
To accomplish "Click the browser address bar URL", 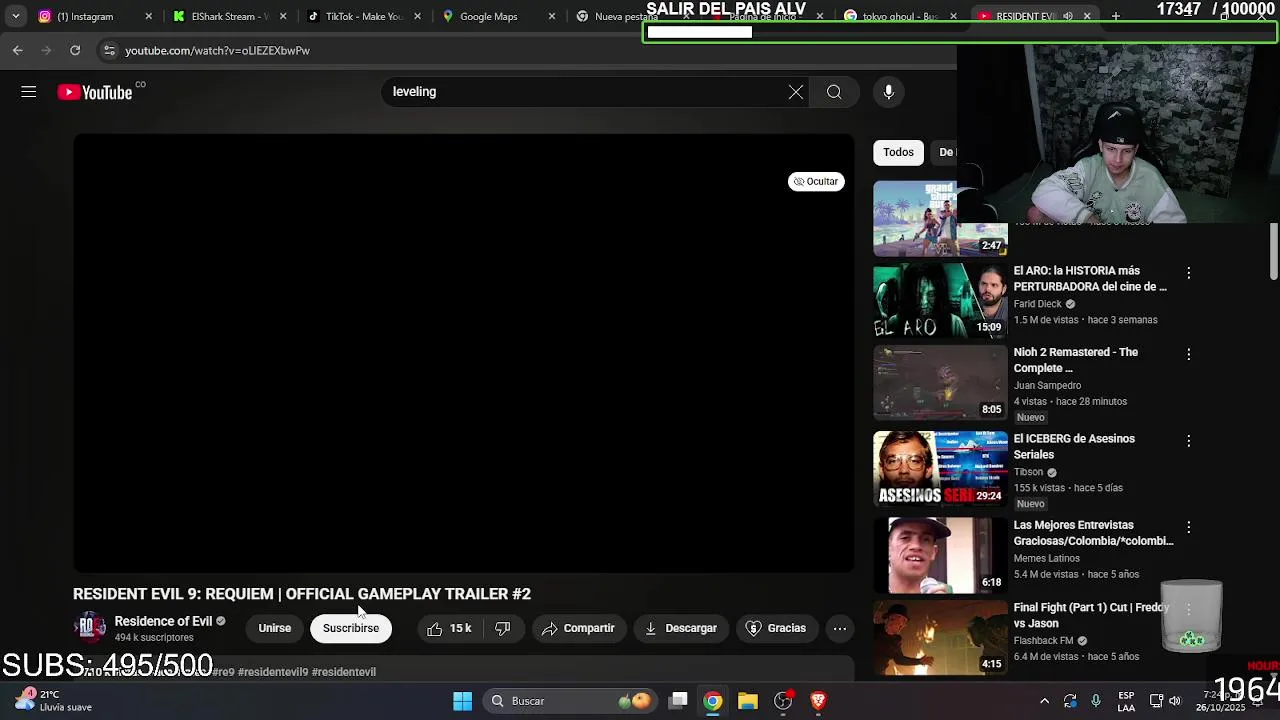I will (217, 50).
